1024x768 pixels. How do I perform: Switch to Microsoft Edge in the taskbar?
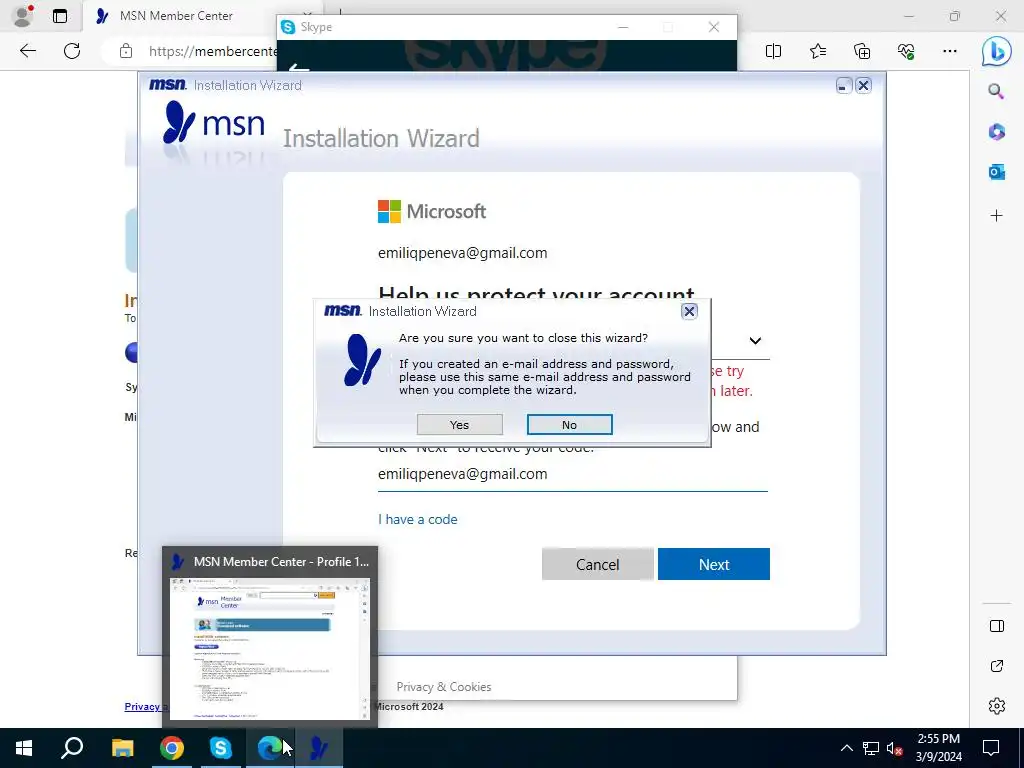pyautogui.click(x=270, y=748)
